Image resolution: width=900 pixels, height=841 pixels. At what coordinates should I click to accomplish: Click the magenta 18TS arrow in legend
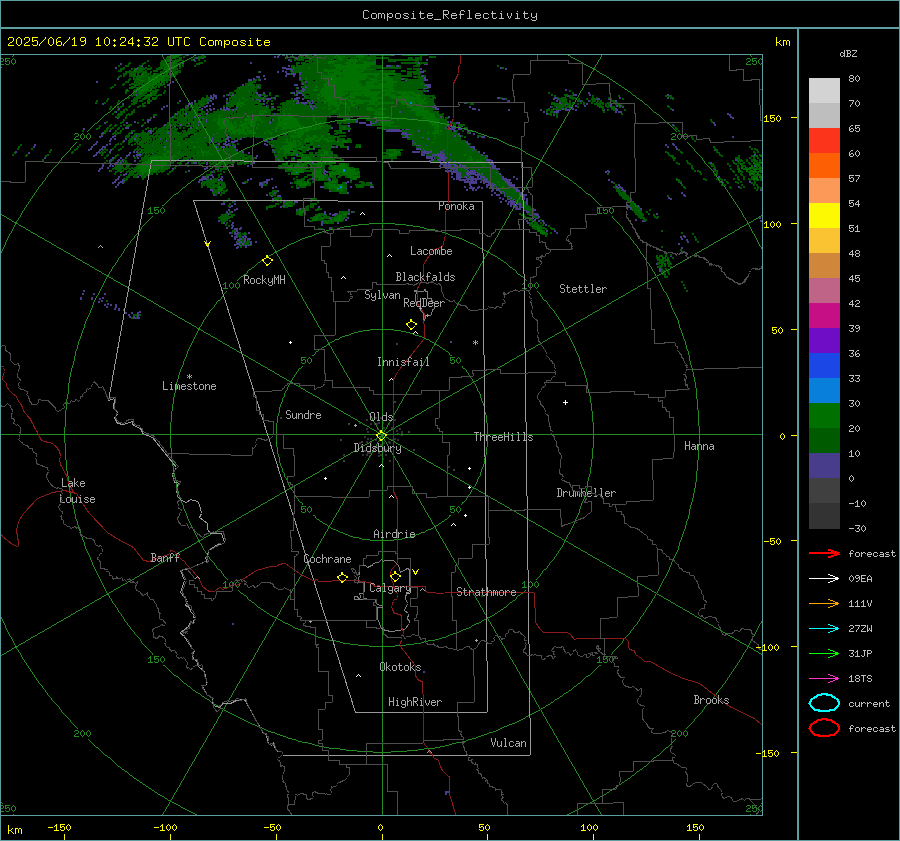pos(824,679)
